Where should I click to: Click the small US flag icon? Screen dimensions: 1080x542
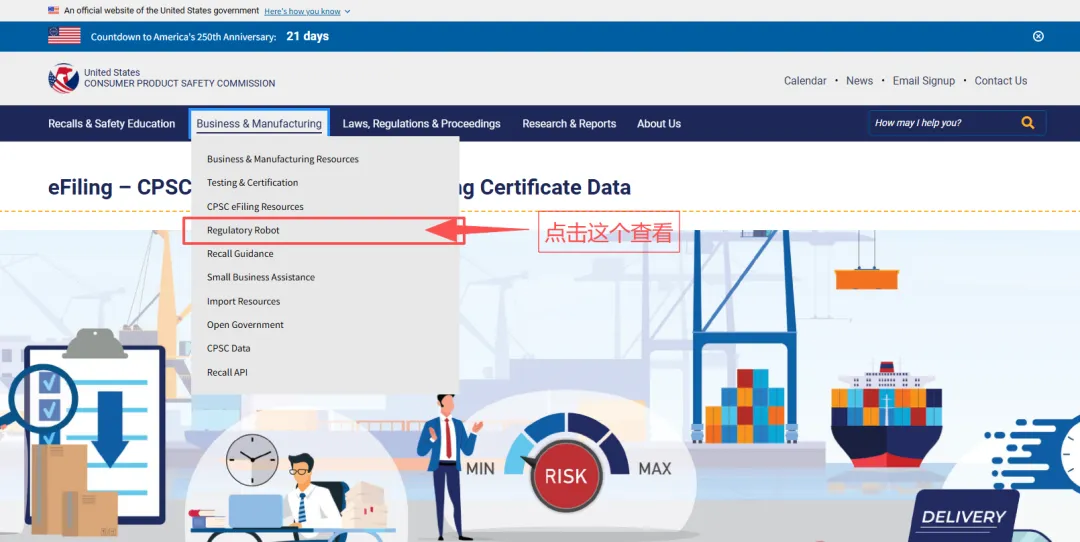pyautogui.click(x=54, y=10)
